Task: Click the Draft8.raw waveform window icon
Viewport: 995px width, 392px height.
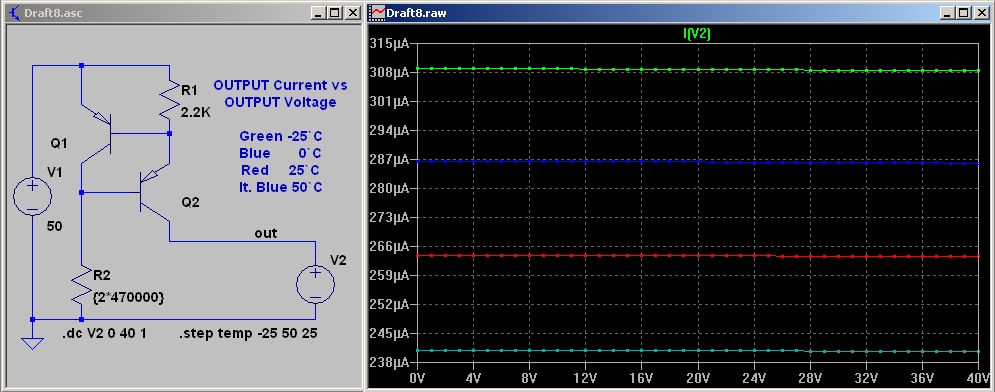Action: coord(378,12)
